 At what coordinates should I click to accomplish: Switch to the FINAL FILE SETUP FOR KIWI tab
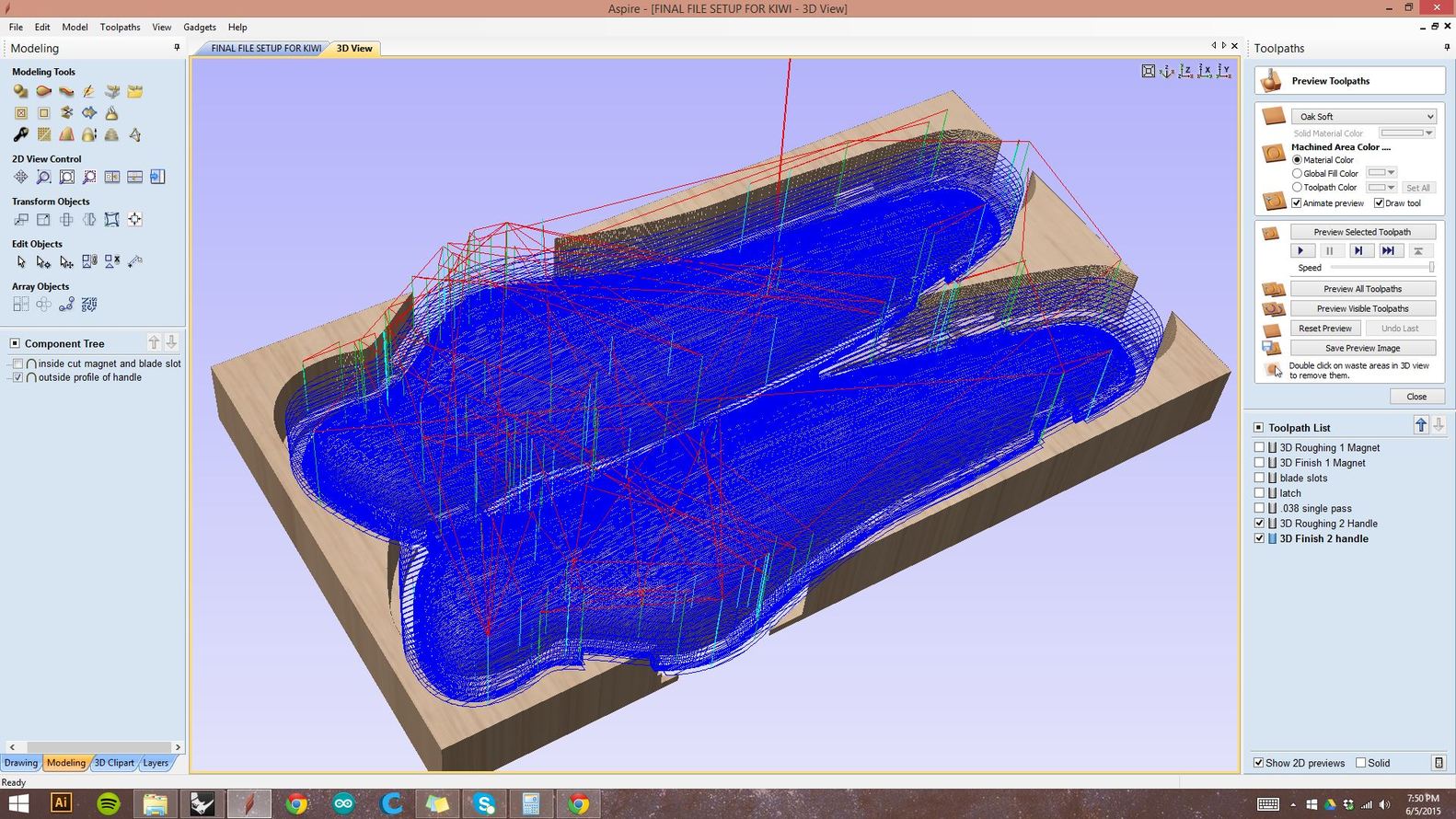tap(265, 48)
